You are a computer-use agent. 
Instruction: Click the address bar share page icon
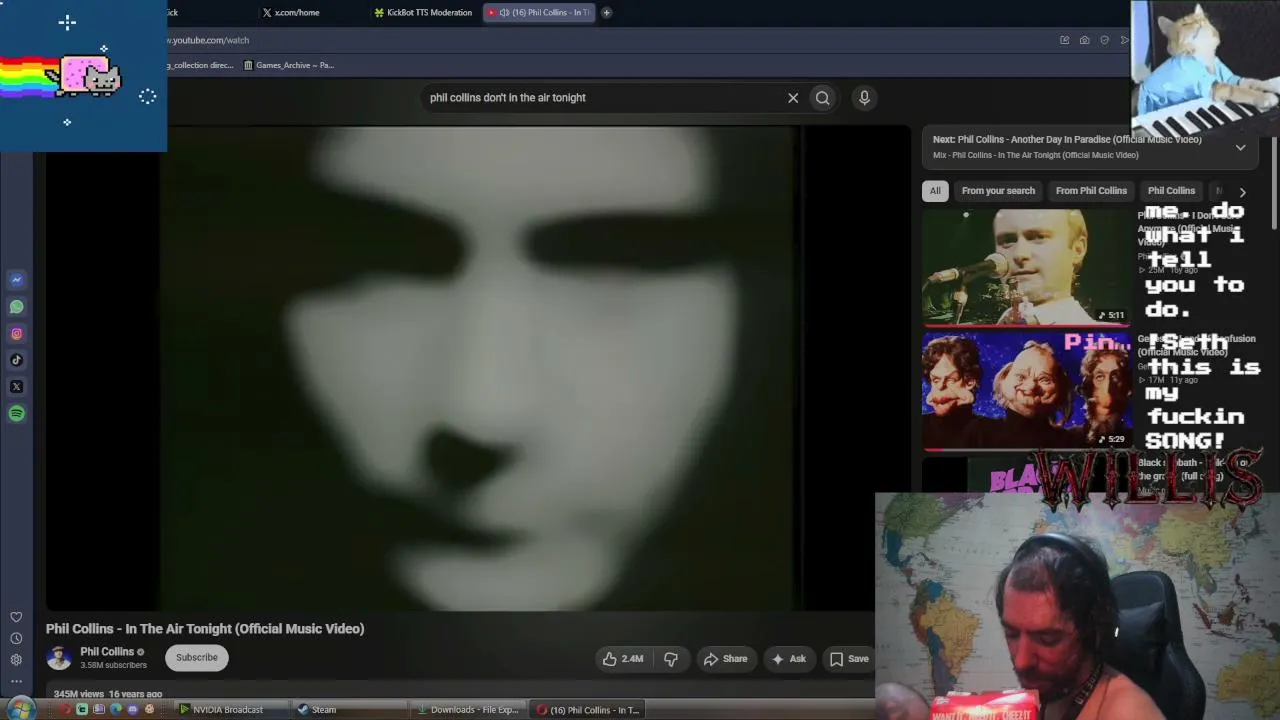pyautogui.click(x=1064, y=40)
